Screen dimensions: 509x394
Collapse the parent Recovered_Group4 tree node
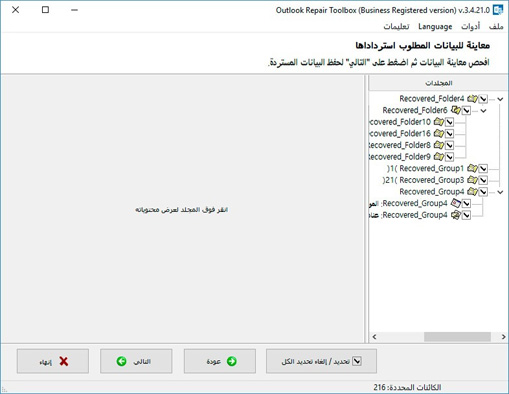pyautogui.click(x=500, y=192)
